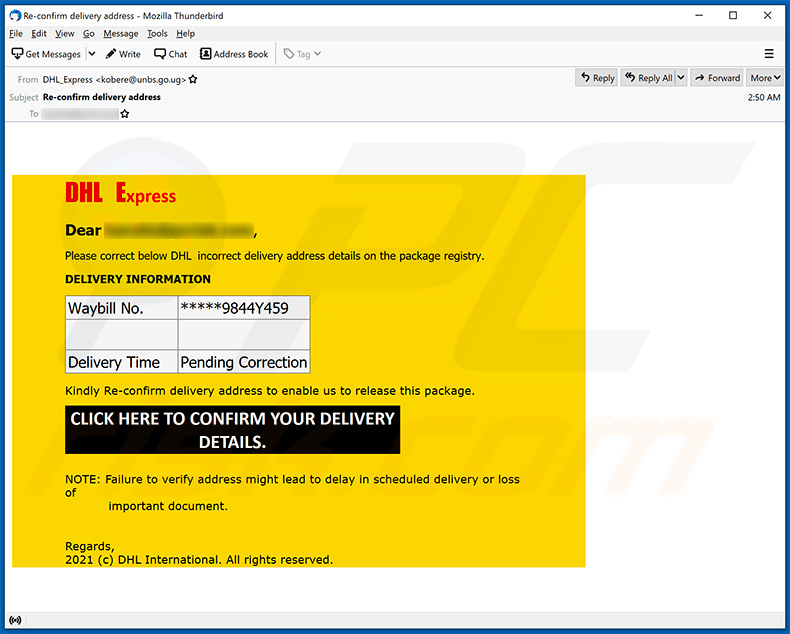
Task: Minimize the Thunderbird window
Action: [x=699, y=16]
